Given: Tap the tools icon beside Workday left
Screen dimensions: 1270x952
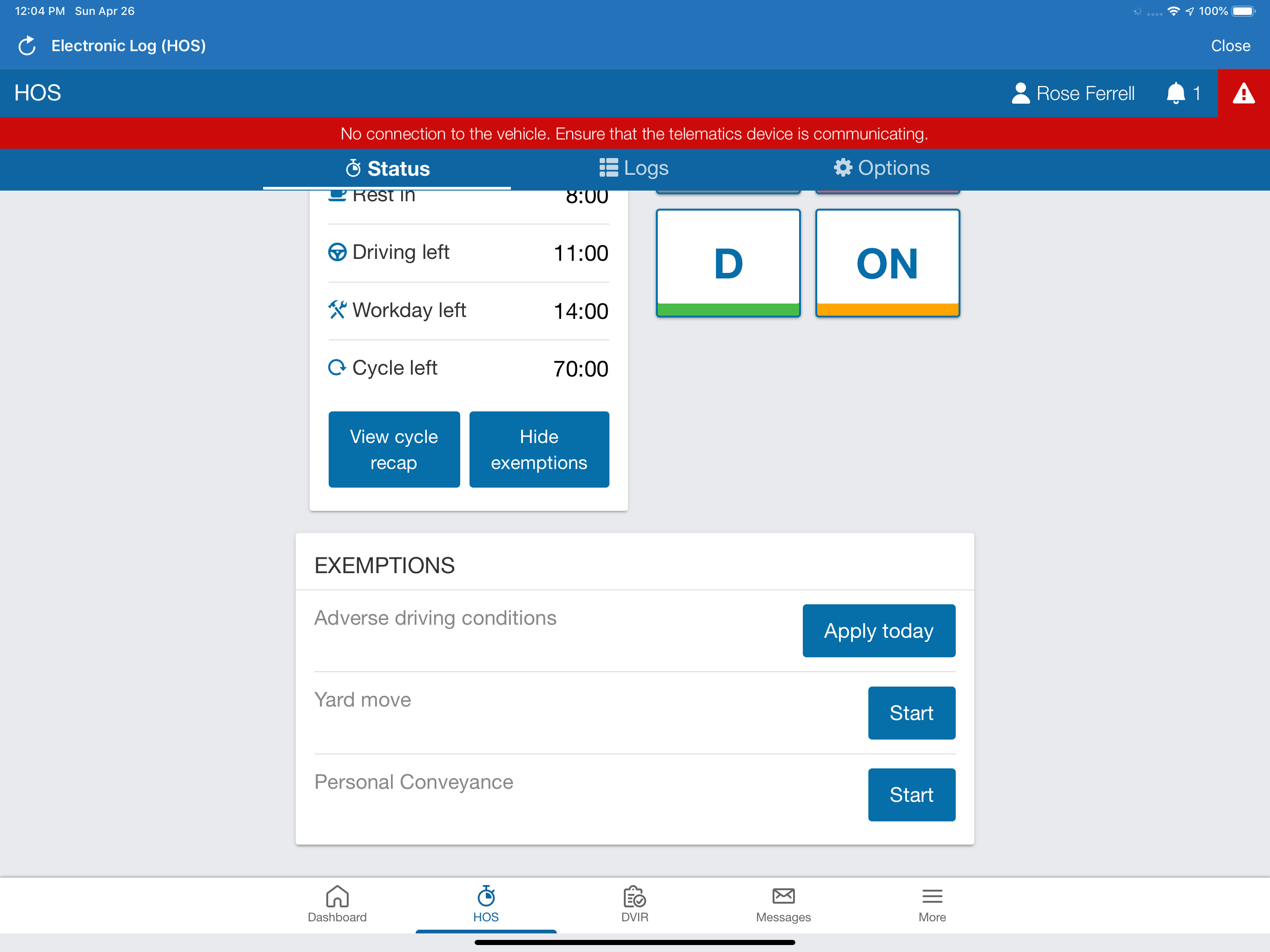Looking at the screenshot, I should [x=337, y=310].
